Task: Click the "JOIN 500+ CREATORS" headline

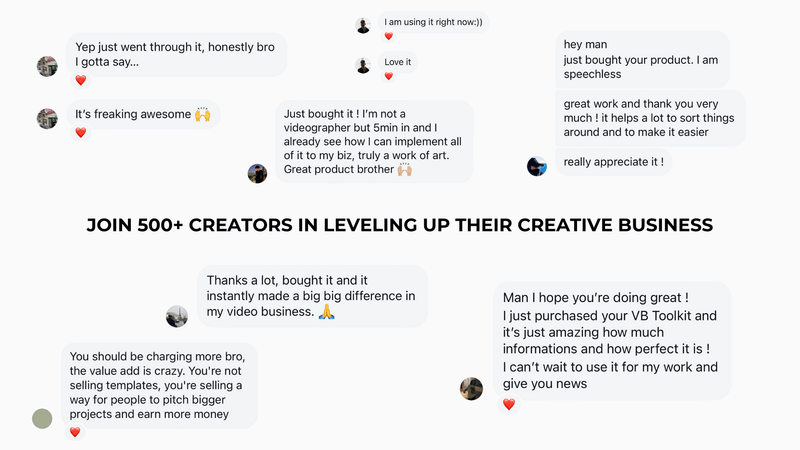Action: click(399, 225)
